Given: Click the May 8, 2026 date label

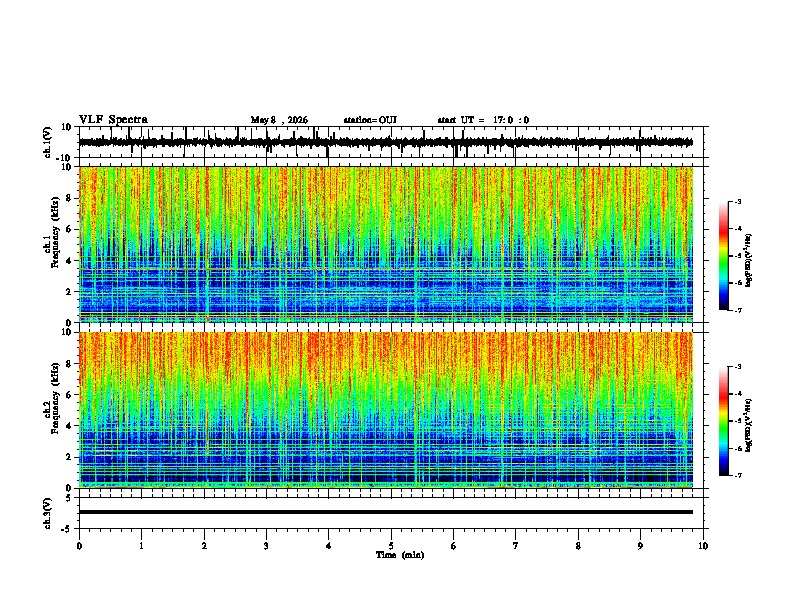Looking at the screenshot, I should [x=279, y=120].
